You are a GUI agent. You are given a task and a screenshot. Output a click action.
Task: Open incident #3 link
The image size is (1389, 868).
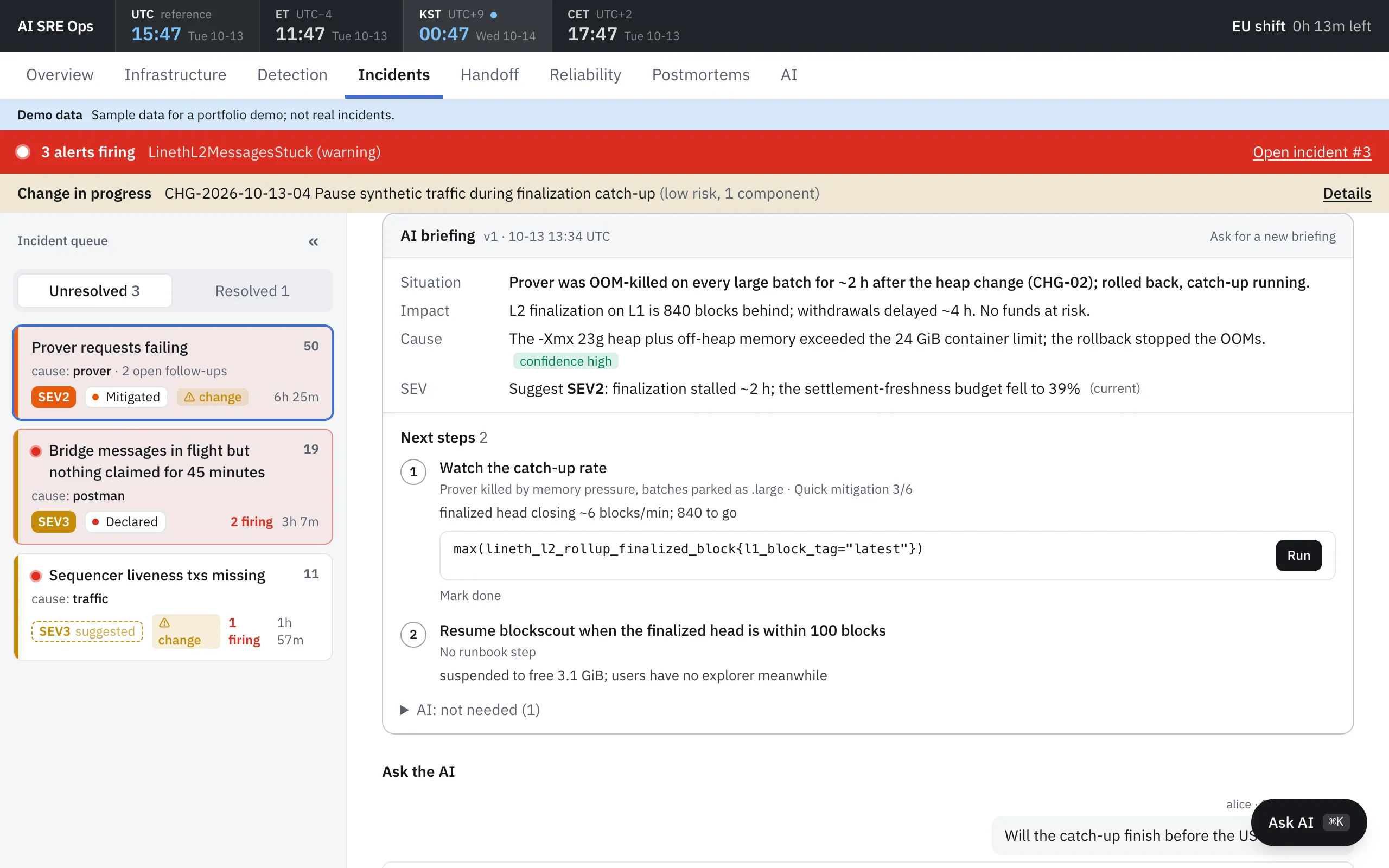click(1311, 152)
